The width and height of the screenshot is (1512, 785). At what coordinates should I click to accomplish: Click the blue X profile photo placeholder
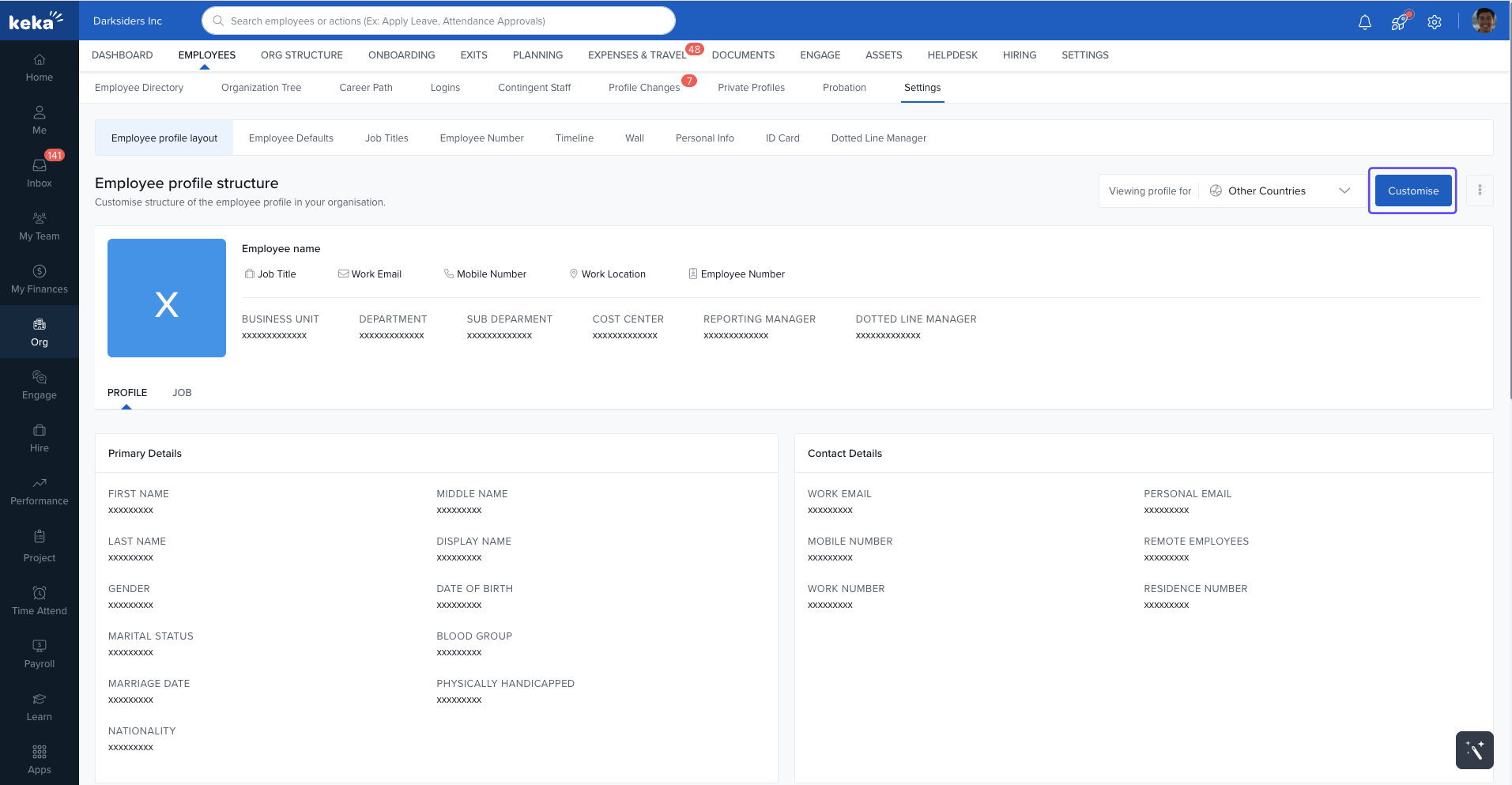pos(167,298)
